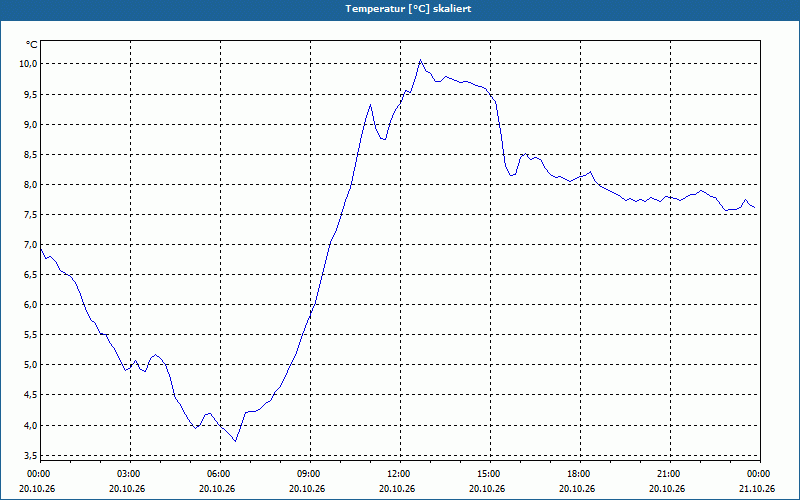The width and height of the screenshot is (800, 500).
Task: Click the '°C' unit label on the axis
Action: 31,45
